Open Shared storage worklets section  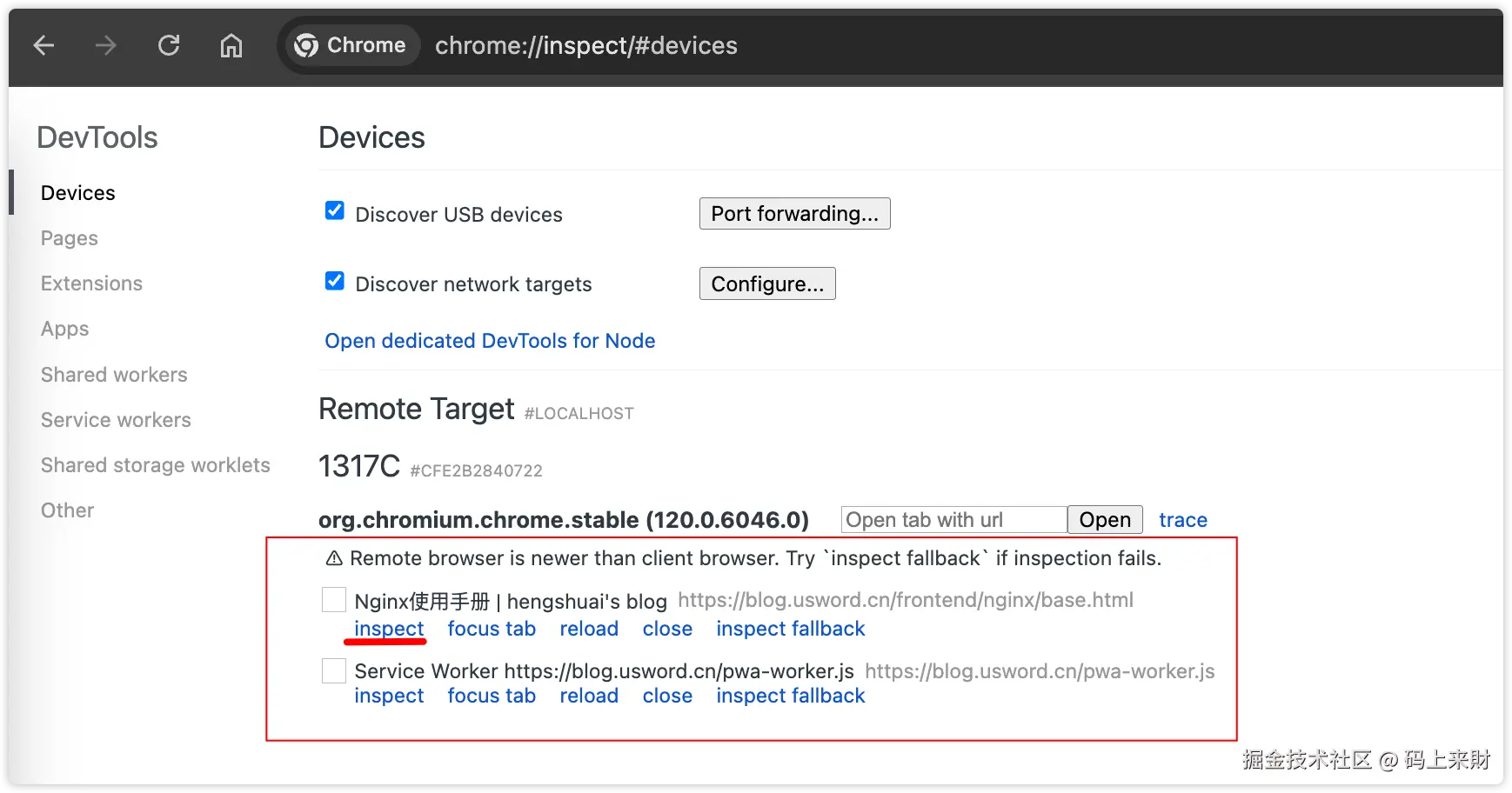pos(155,465)
